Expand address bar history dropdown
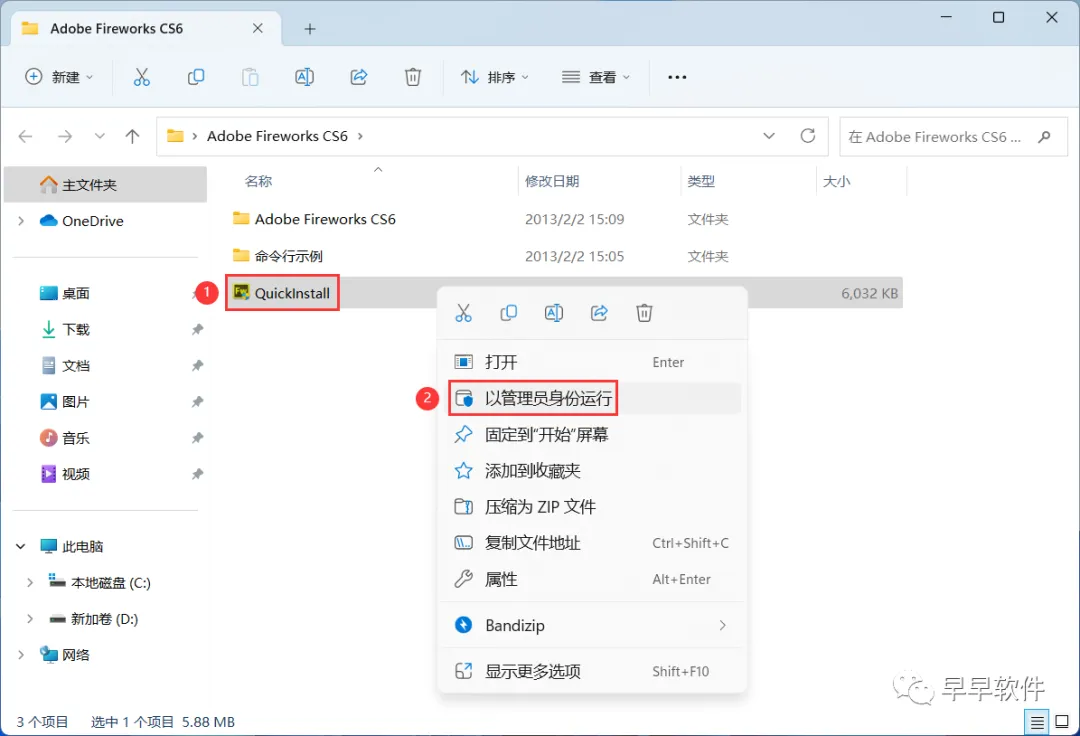This screenshot has width=1080, height=736. point(769,136)
